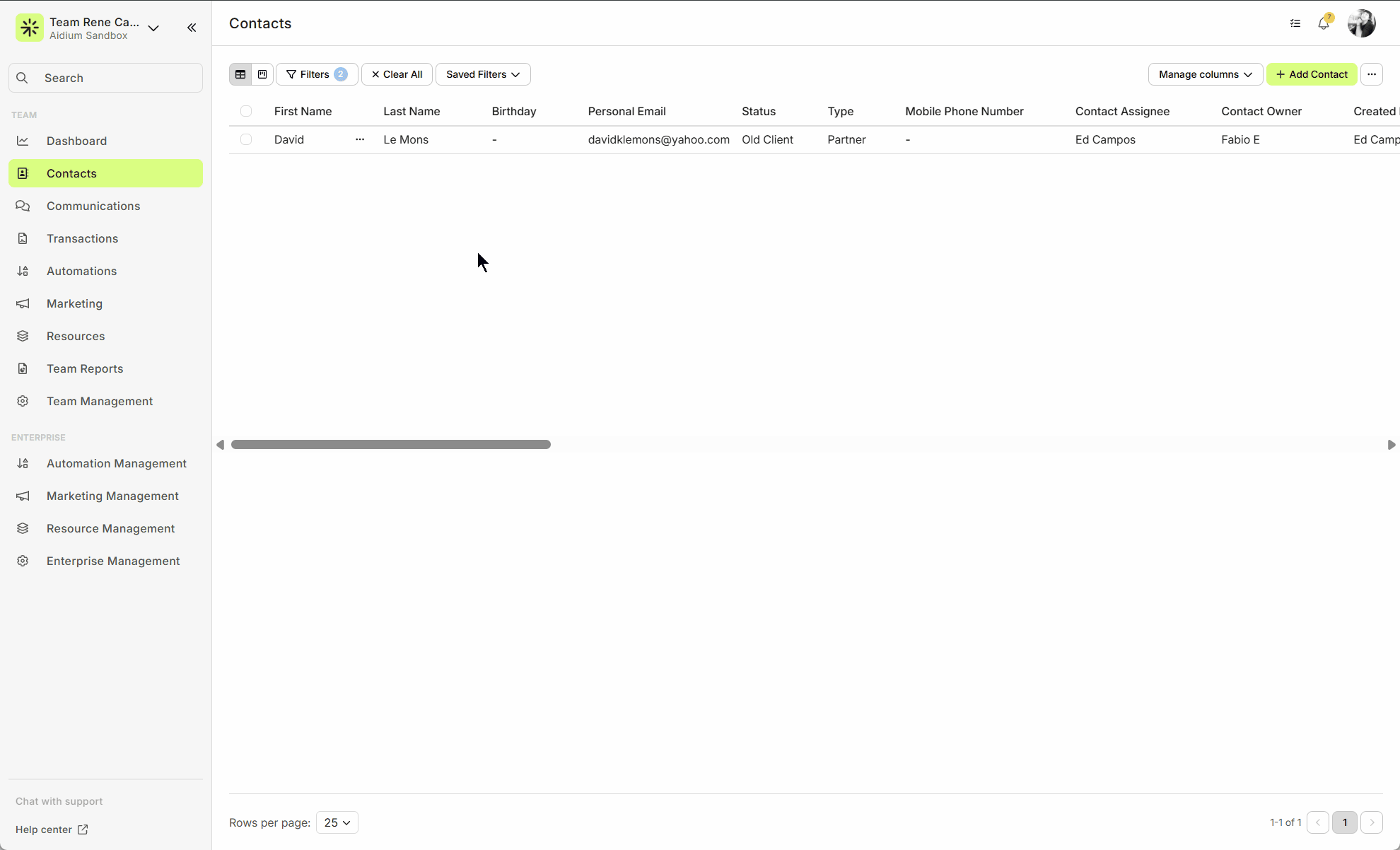Click the Add Contact button

click(1312, 74)
